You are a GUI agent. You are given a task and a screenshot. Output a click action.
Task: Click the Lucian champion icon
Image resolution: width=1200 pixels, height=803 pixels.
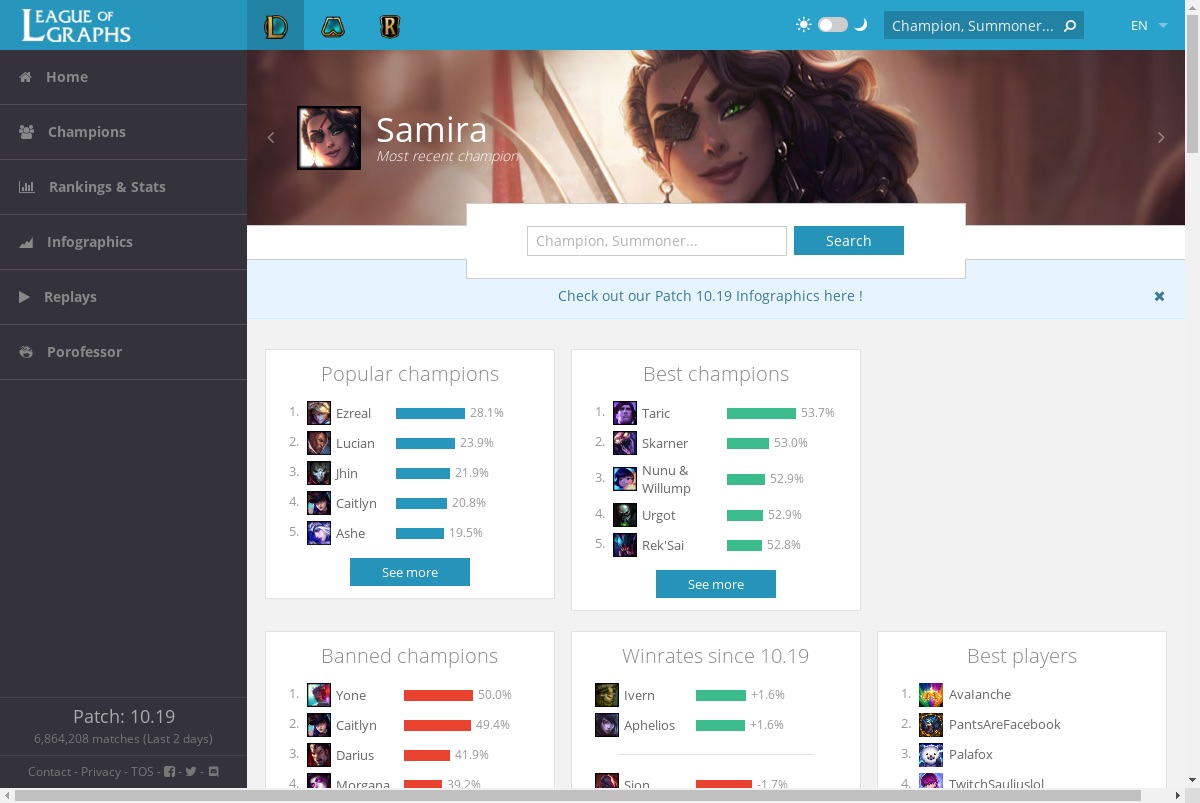point(319,443)
